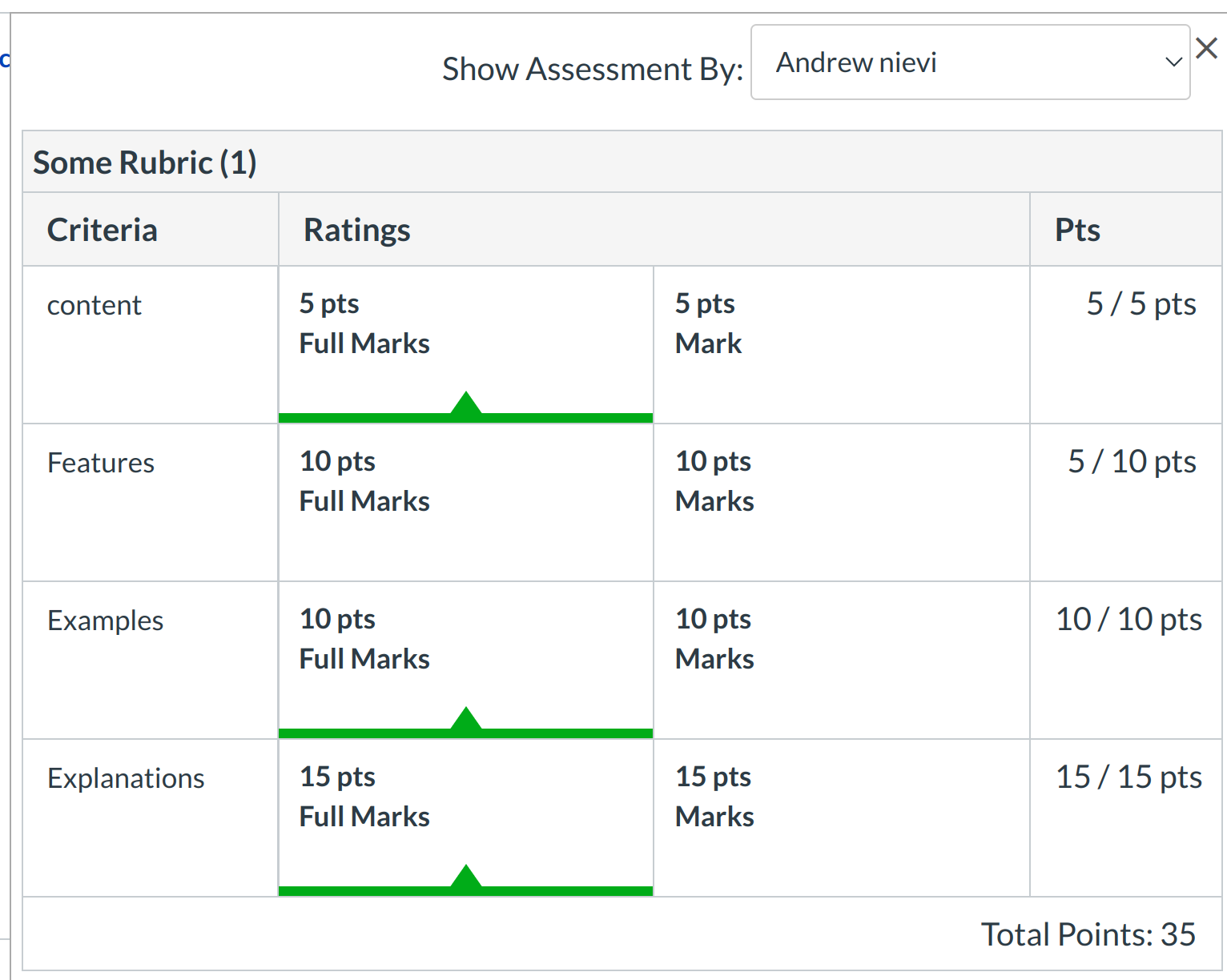
Task: Select the 5 pts Mark rating for content
Action: click(x=841, y=344)
